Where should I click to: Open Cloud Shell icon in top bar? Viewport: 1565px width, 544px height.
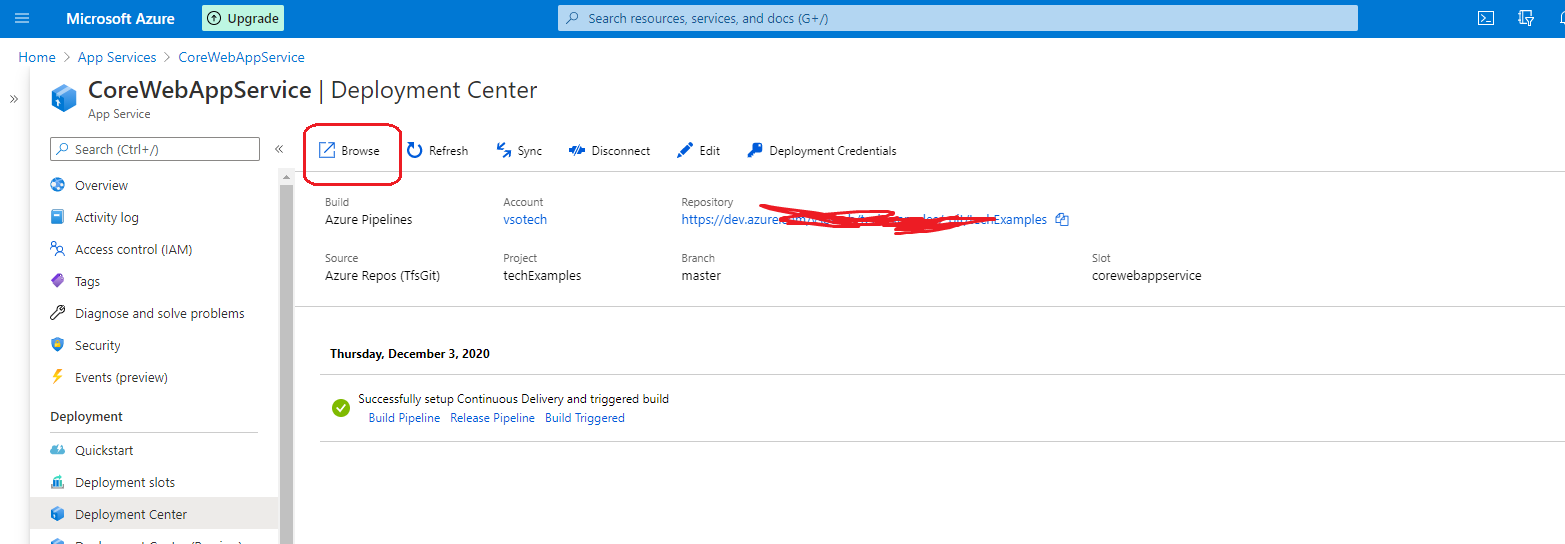coord(1486,18)
